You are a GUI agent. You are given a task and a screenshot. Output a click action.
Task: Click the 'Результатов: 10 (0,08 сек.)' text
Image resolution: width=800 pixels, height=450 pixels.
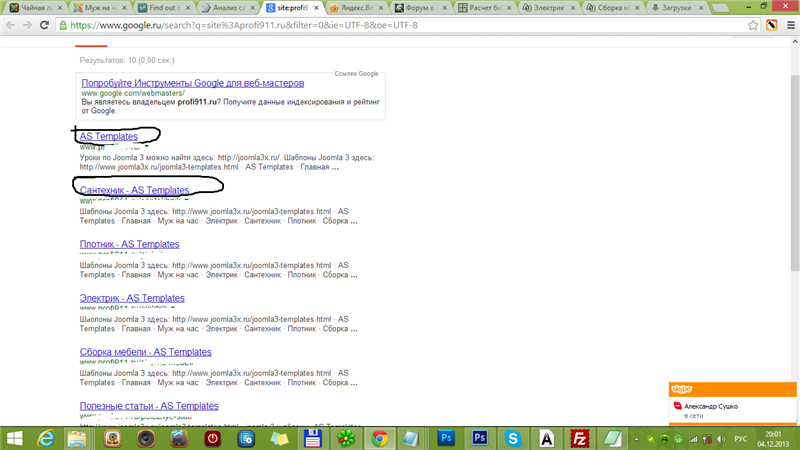click(127, 60)
